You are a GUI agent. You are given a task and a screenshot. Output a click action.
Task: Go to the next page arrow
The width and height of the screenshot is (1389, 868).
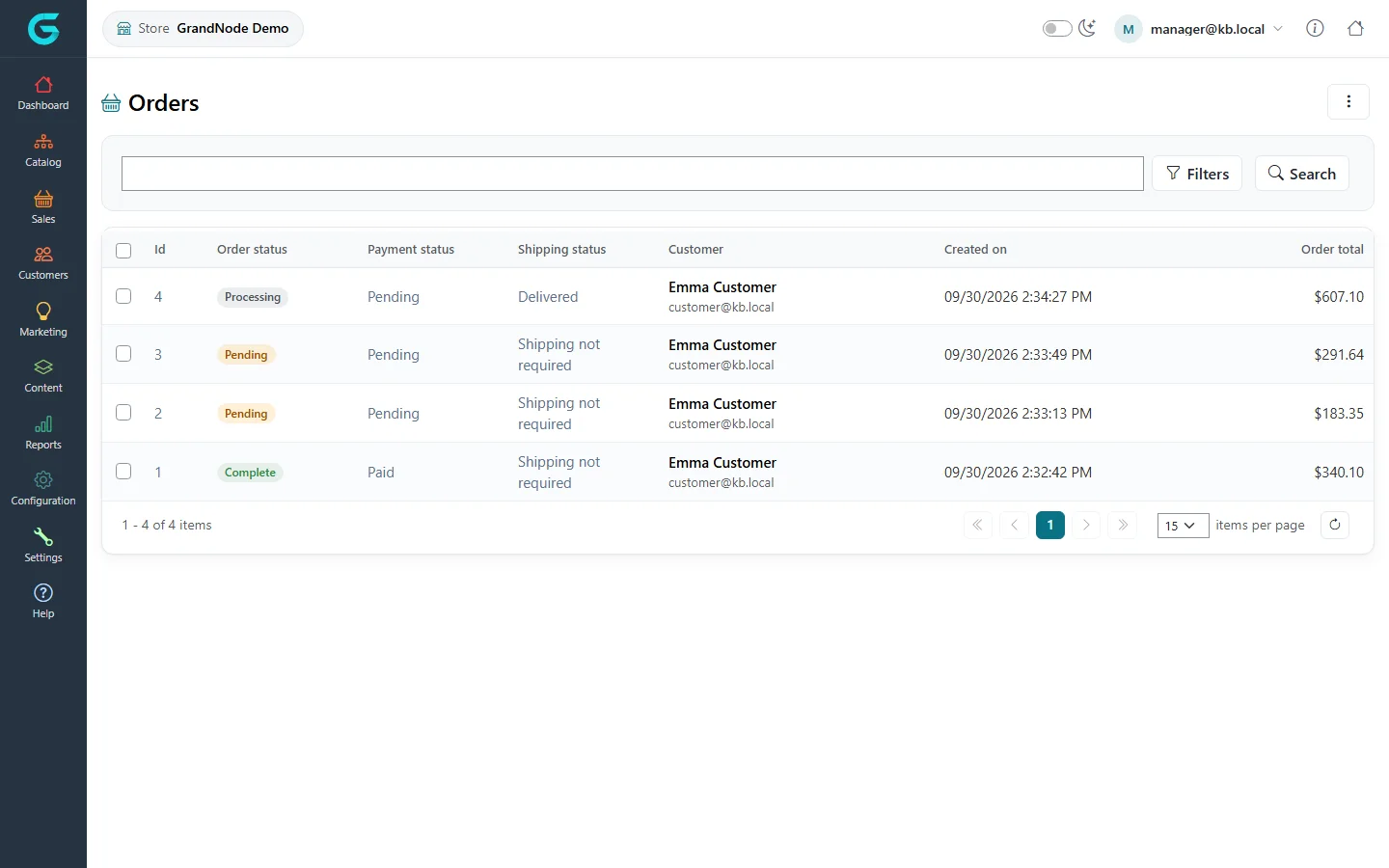click(1086, 525)
